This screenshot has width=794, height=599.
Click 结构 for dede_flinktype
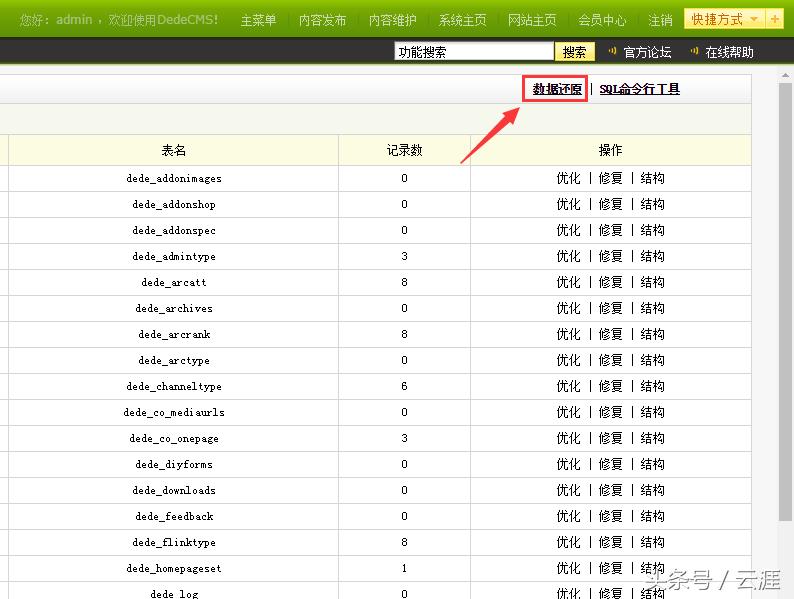coord(652,542)
